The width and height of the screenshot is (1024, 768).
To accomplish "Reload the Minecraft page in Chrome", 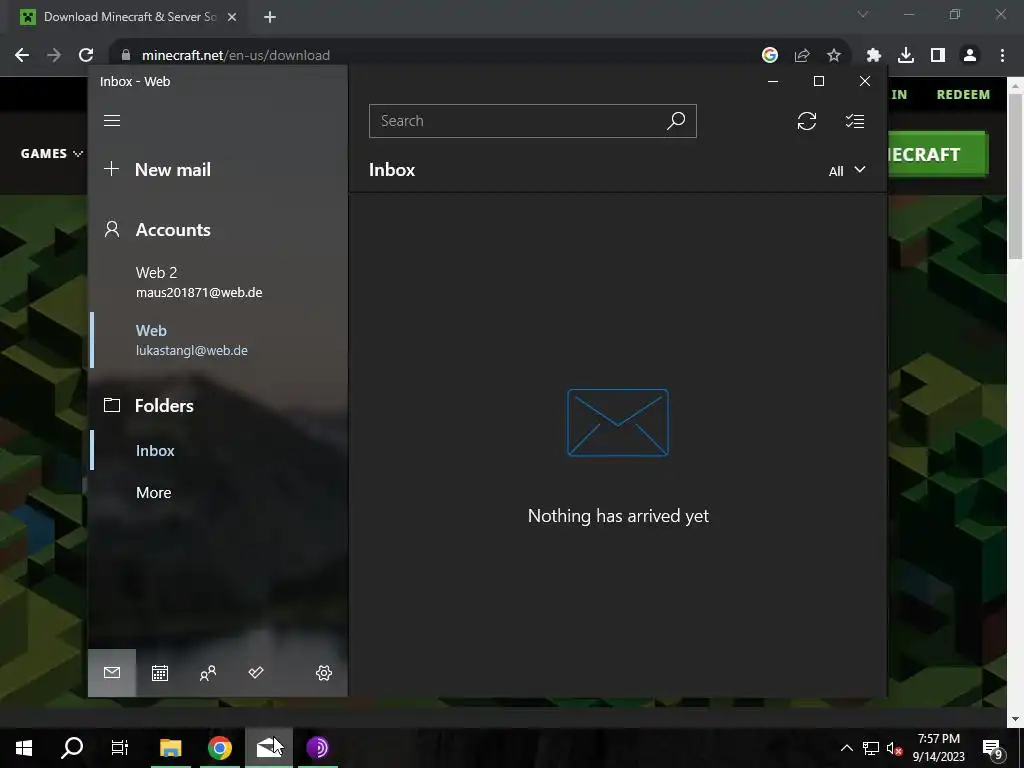I will point(86,56).
